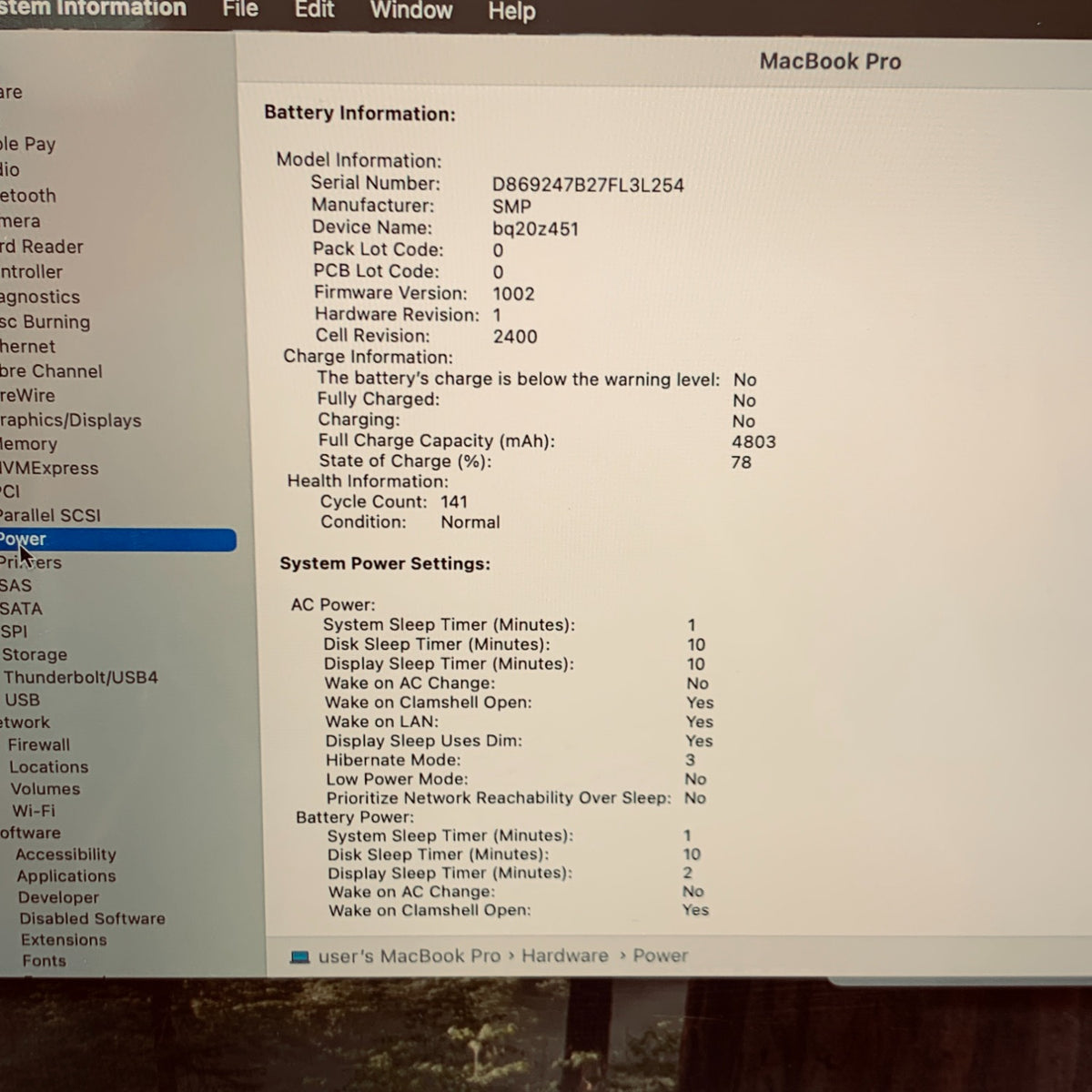Open the Edit menu
Viewport: 1092px width, 1092px height.
(x=314, y=10)
